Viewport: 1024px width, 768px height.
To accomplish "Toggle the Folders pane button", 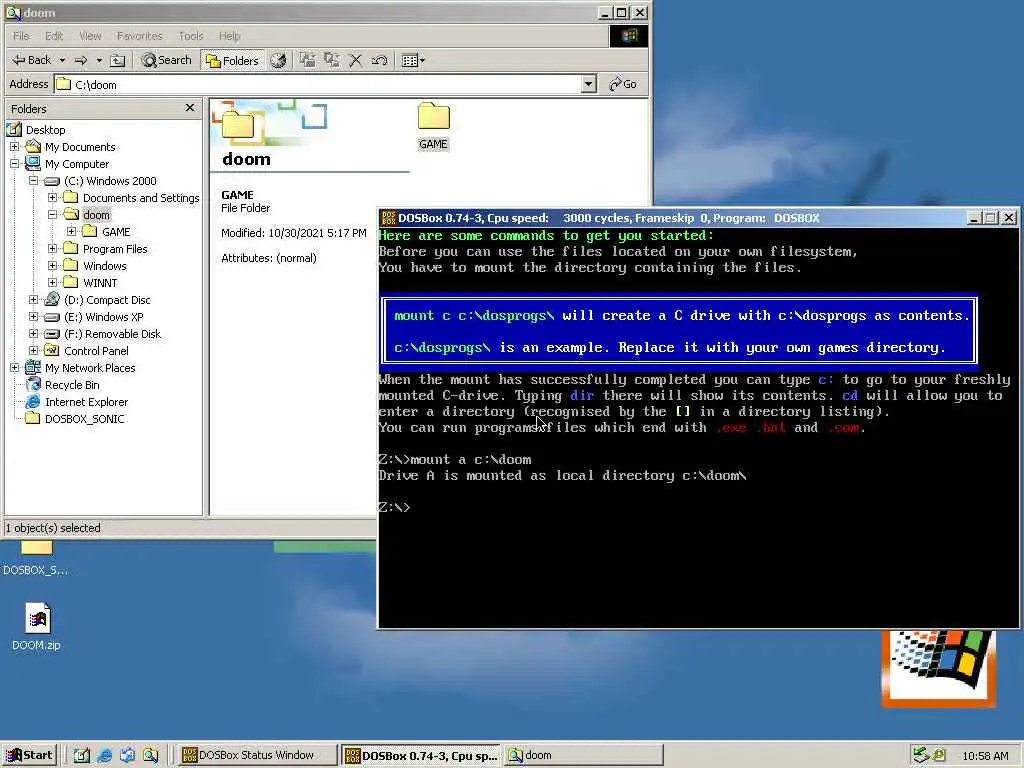I will (x=232, y=60).
